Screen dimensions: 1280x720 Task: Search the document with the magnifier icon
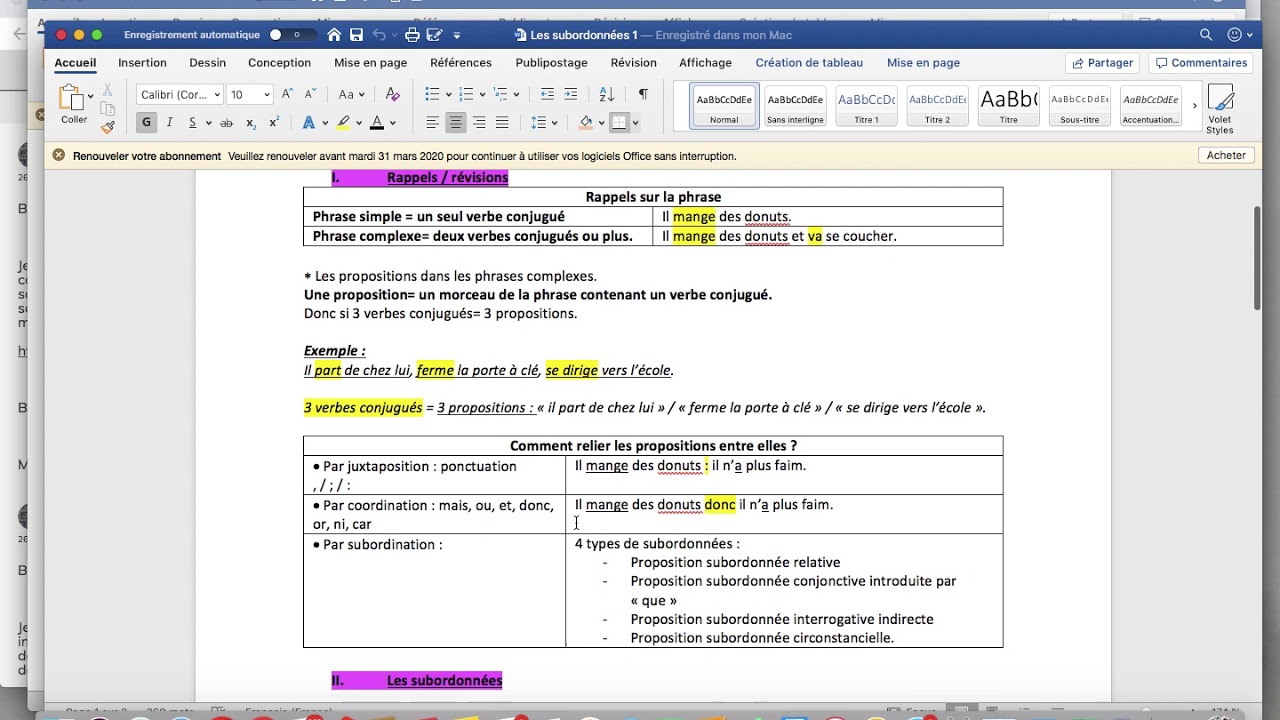click(x=1206, y=35)
